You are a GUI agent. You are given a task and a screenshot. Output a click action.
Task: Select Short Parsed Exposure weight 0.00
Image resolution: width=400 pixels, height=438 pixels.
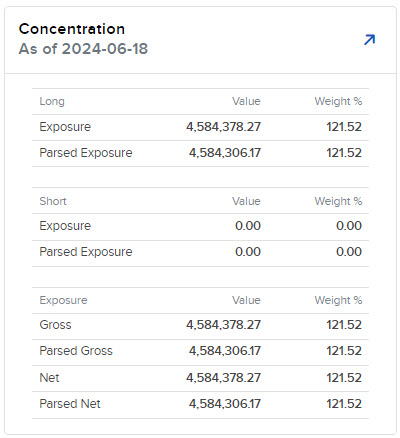pyautogui.click(x=349, y=252)
